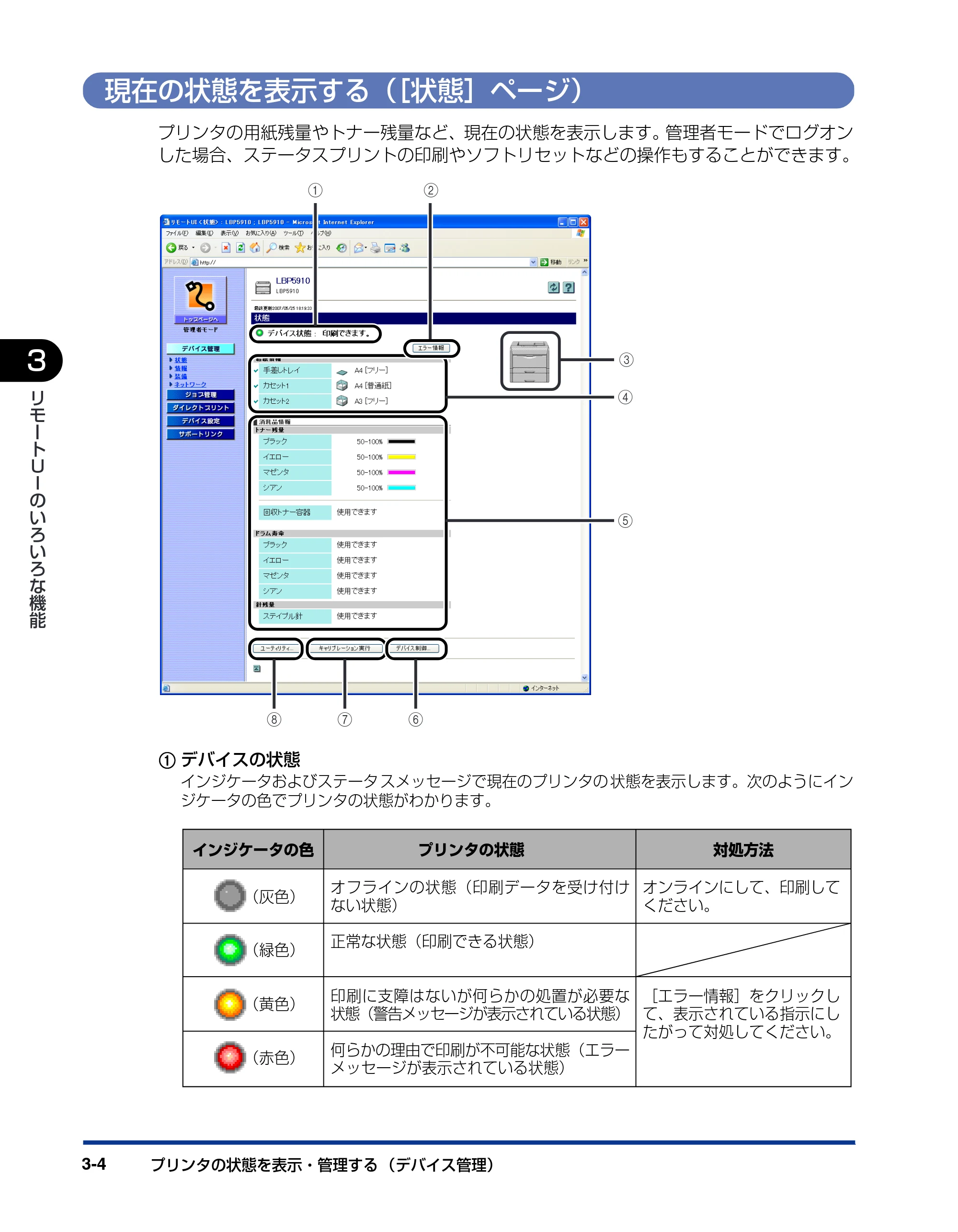Open the ネットワーク link in sidebar
Screen dimensions: 958x1232
point(190,385)
